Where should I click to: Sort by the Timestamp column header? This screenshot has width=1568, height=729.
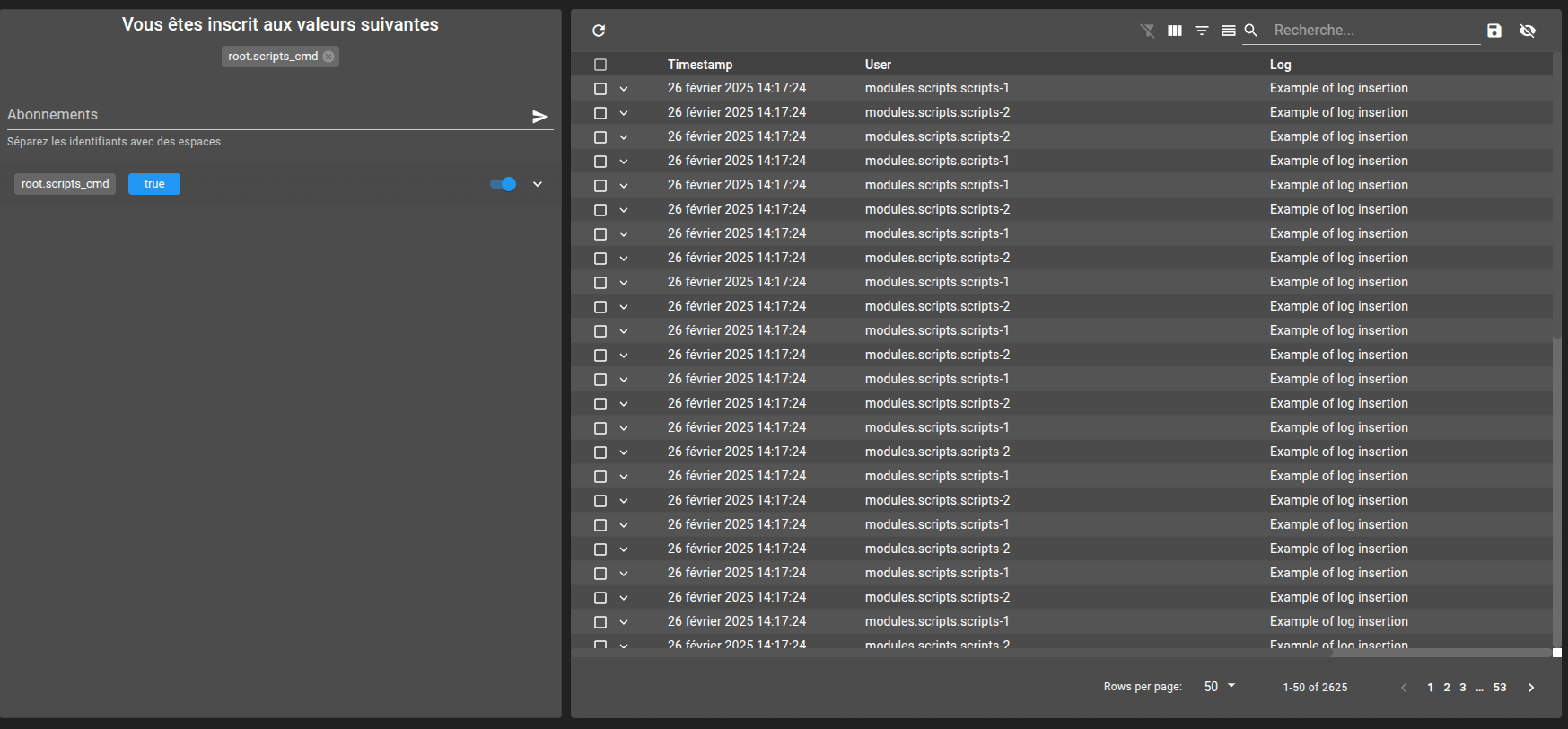coord(700,65)
